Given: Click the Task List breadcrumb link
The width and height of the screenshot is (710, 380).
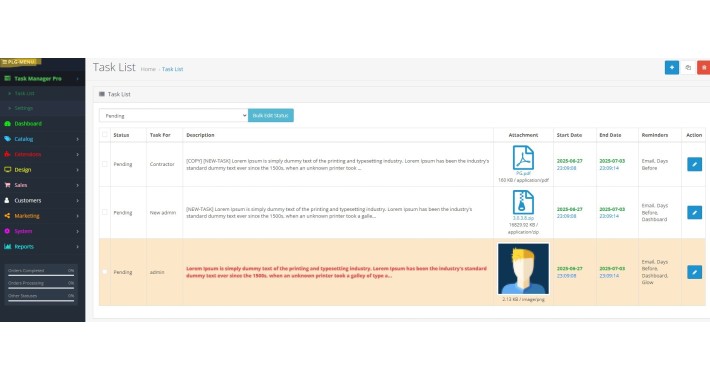Looking at the screenshot, I should pos(173,69).
